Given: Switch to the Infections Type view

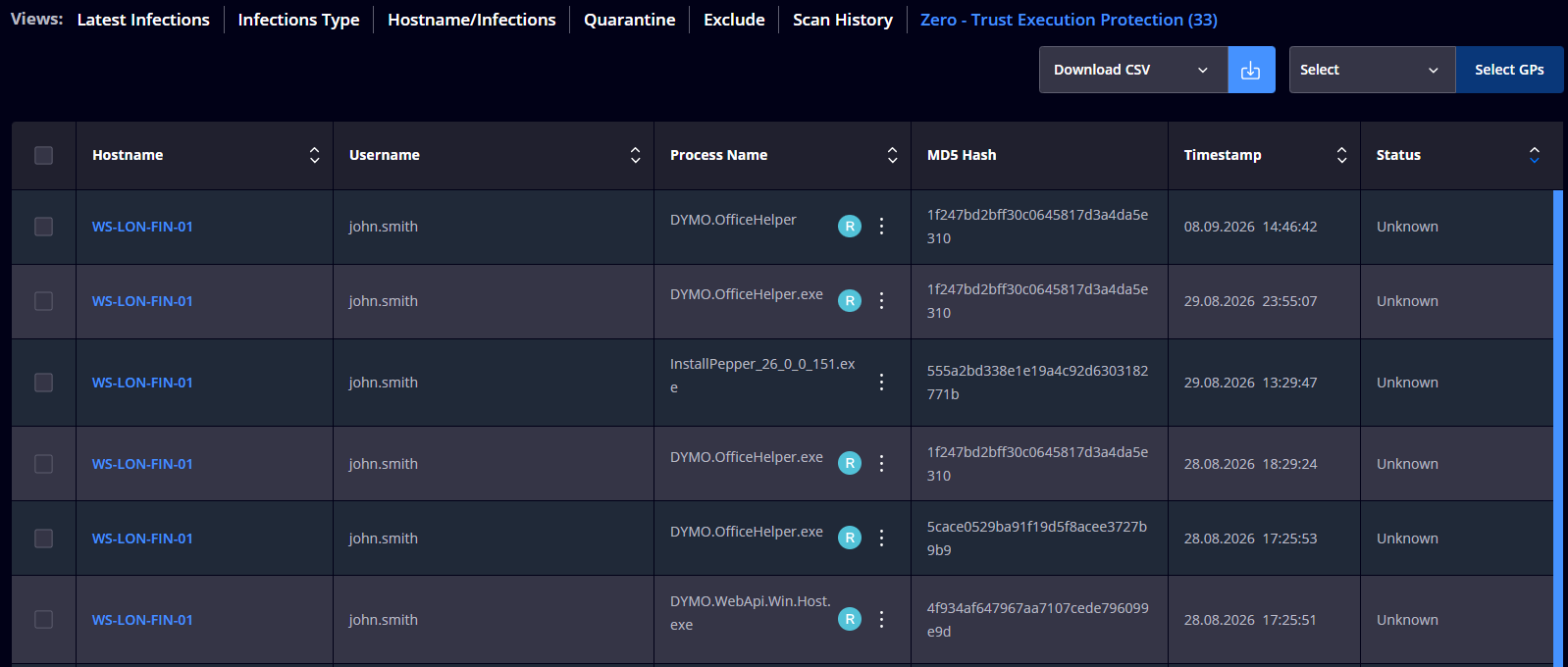Looking at the screenshot, I should click(298, 20).
